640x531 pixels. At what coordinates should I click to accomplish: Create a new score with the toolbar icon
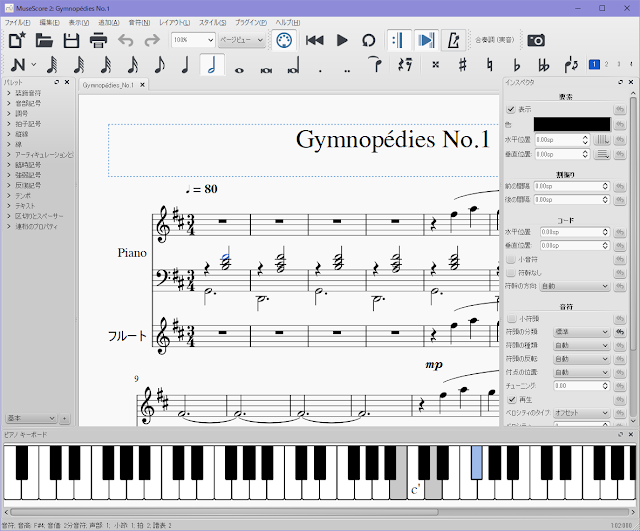pyautogui.click(x=17, y=40)
